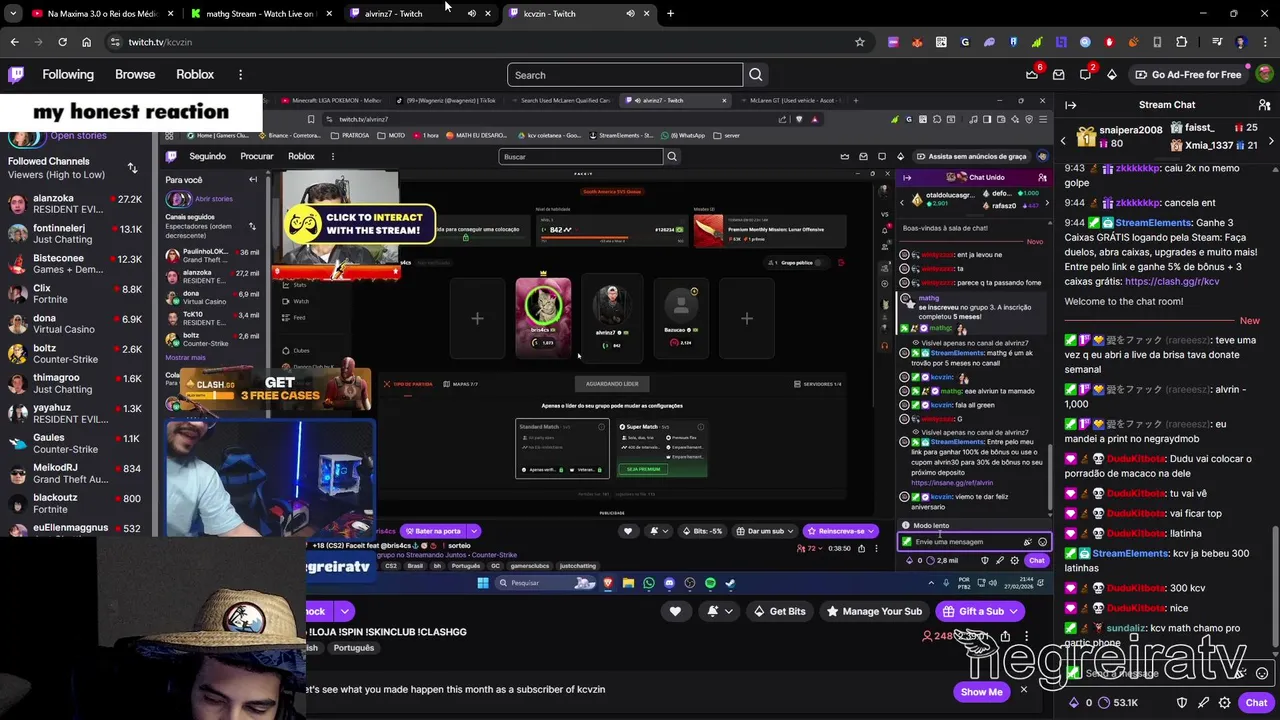Screen dimensions: 1280x720
Task: Click the Get Bits diamond icon in top bar
Action: coord(1112,74)
